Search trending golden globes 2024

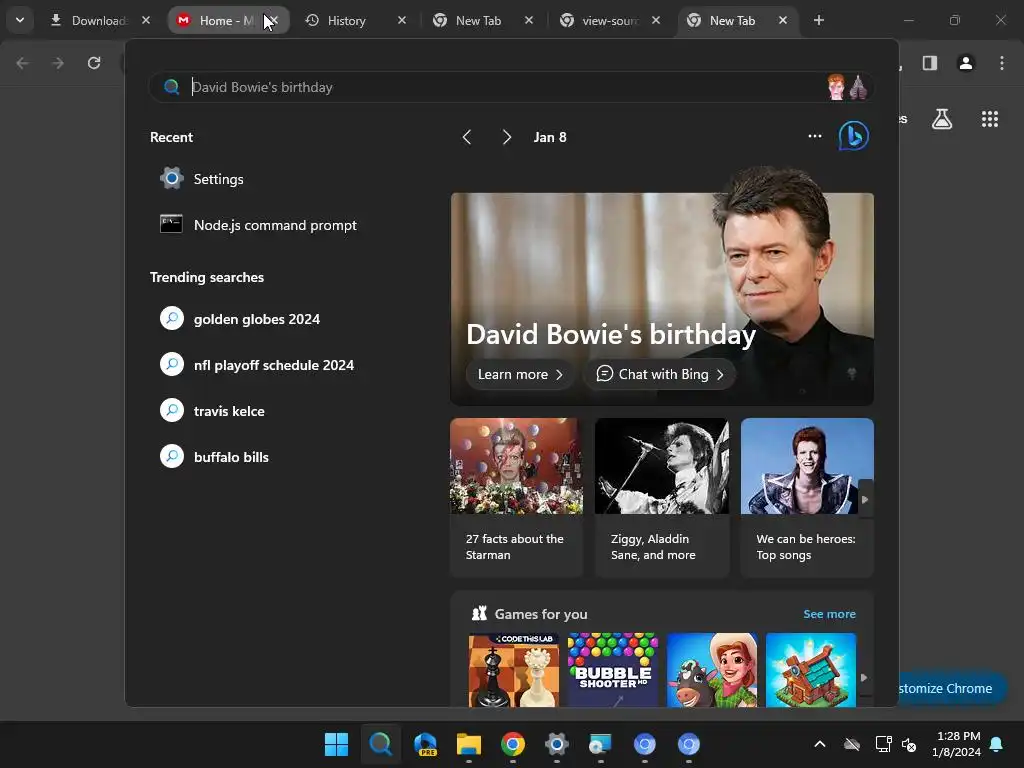click(287, 319)
